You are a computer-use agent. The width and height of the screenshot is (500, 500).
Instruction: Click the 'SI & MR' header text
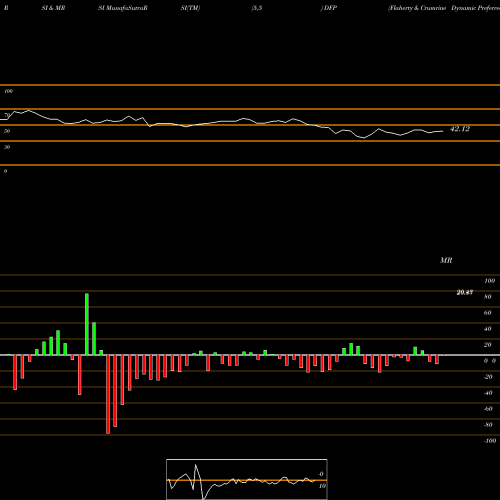click(53, 8)
